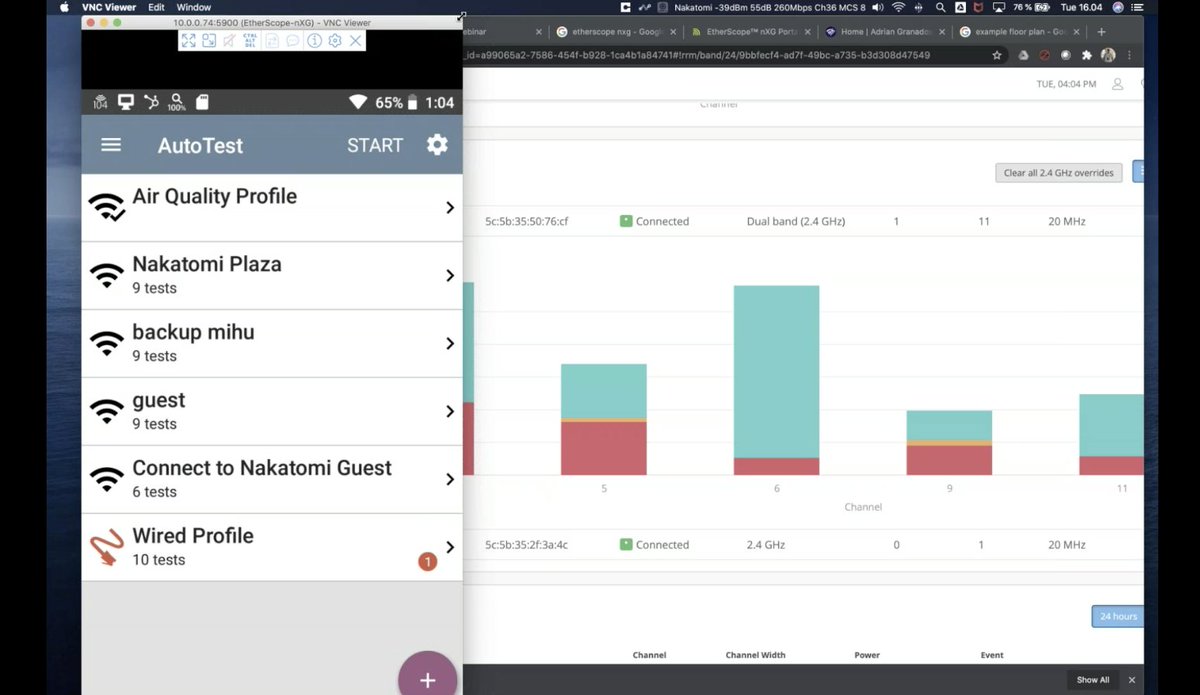Close the example floor plan tab
This screenshot has height=695, width=1200.
point(1076,32)
